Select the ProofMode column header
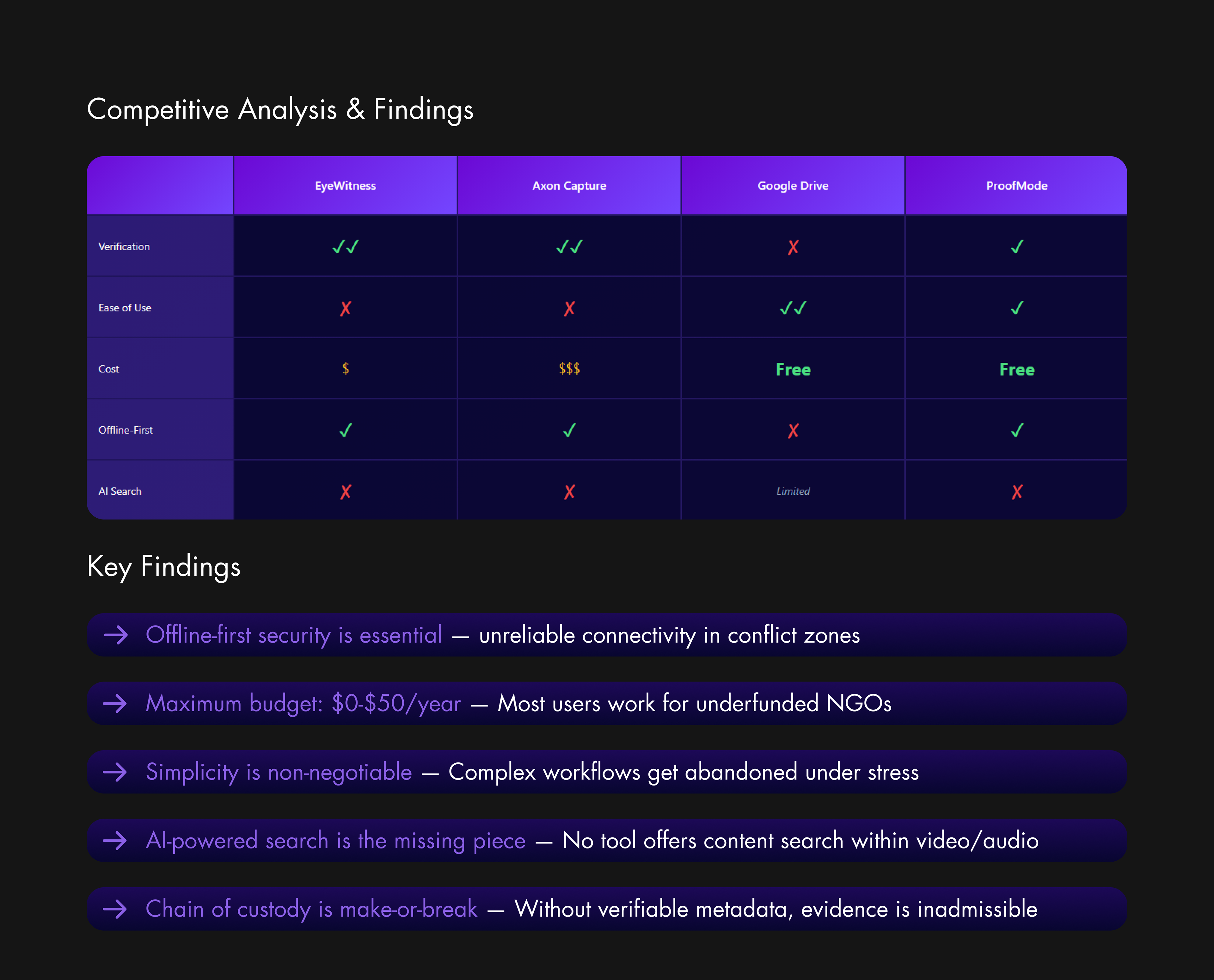Viewport: 1214px width, 980px height. click(1016, 186)
